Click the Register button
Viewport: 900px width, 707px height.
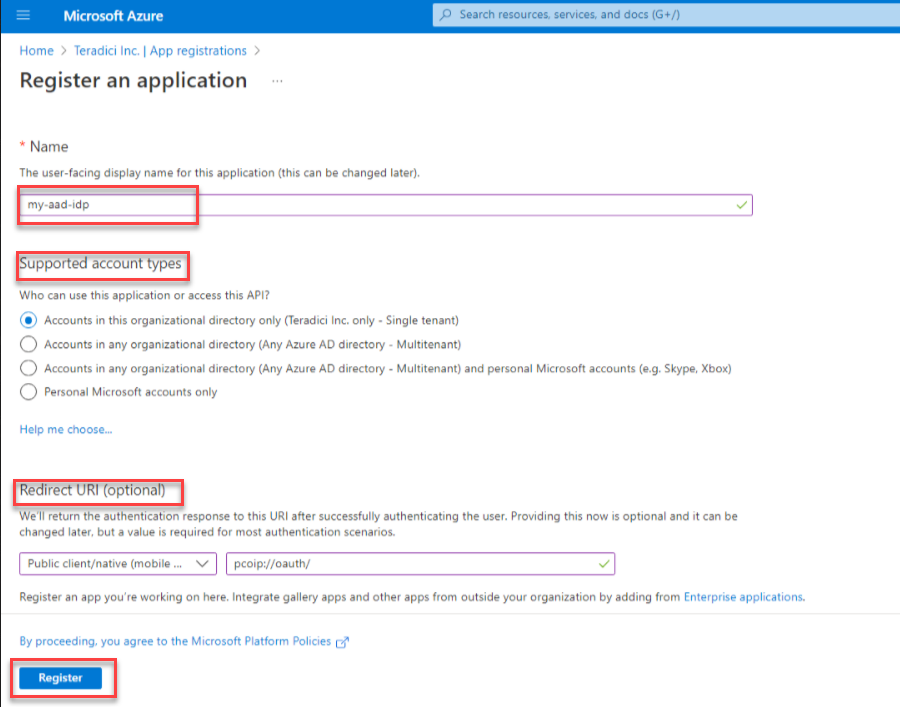[61, 678]
